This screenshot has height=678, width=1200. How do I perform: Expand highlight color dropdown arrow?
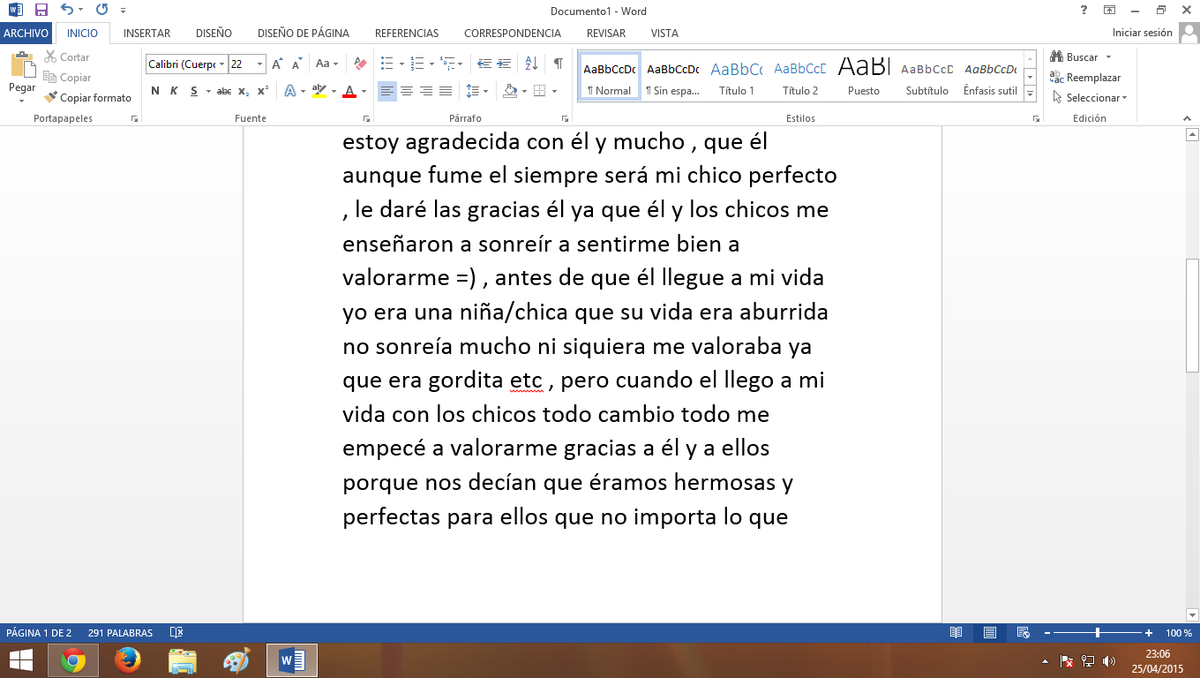333,91
